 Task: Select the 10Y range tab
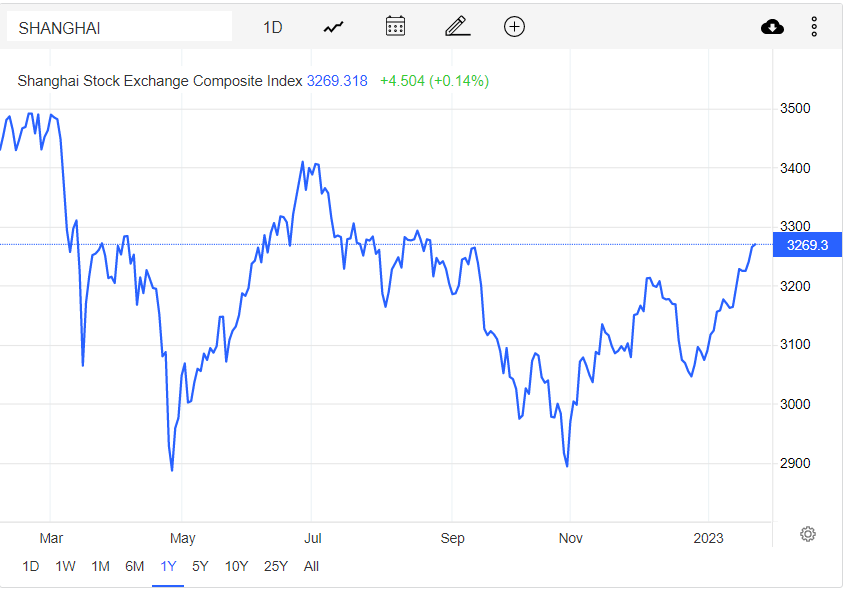click(237, 566)
